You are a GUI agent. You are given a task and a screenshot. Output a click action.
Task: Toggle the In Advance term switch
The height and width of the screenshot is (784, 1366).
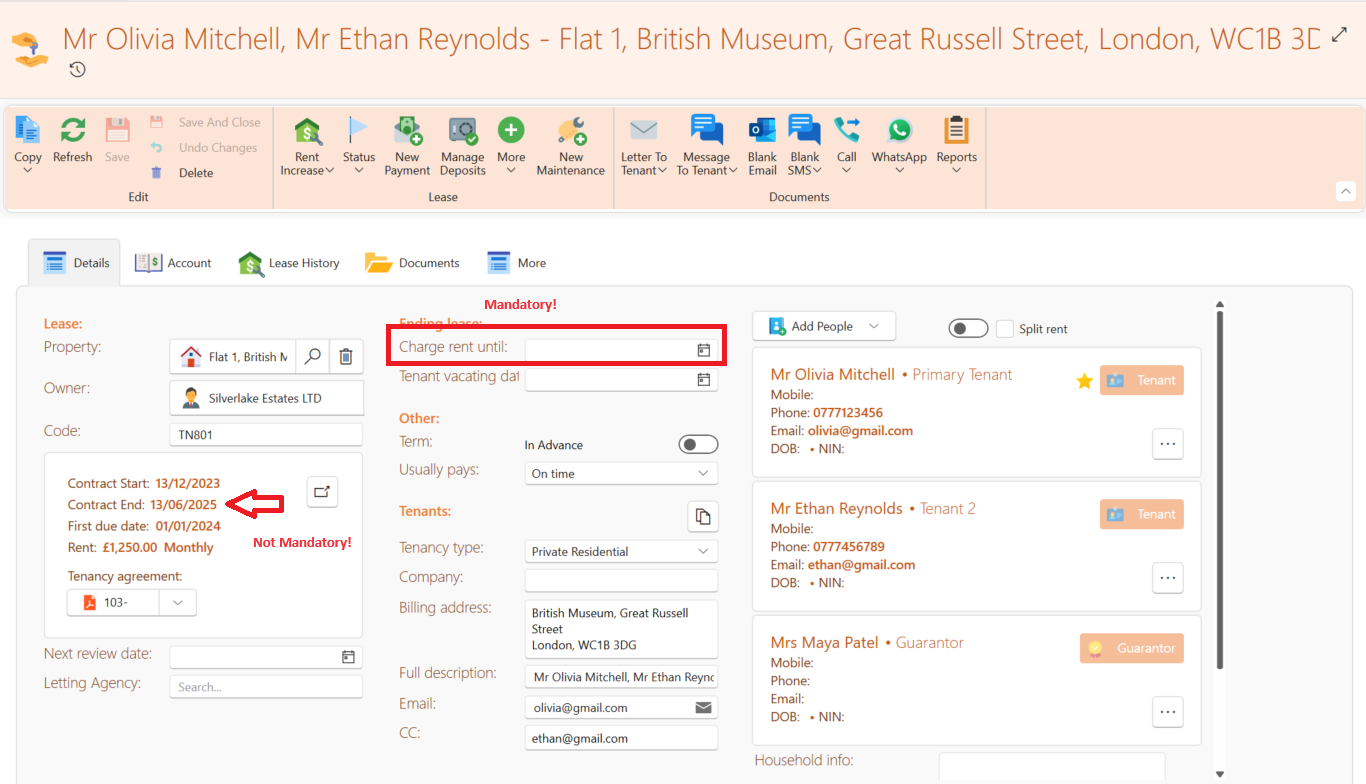(x=698, y=444)
